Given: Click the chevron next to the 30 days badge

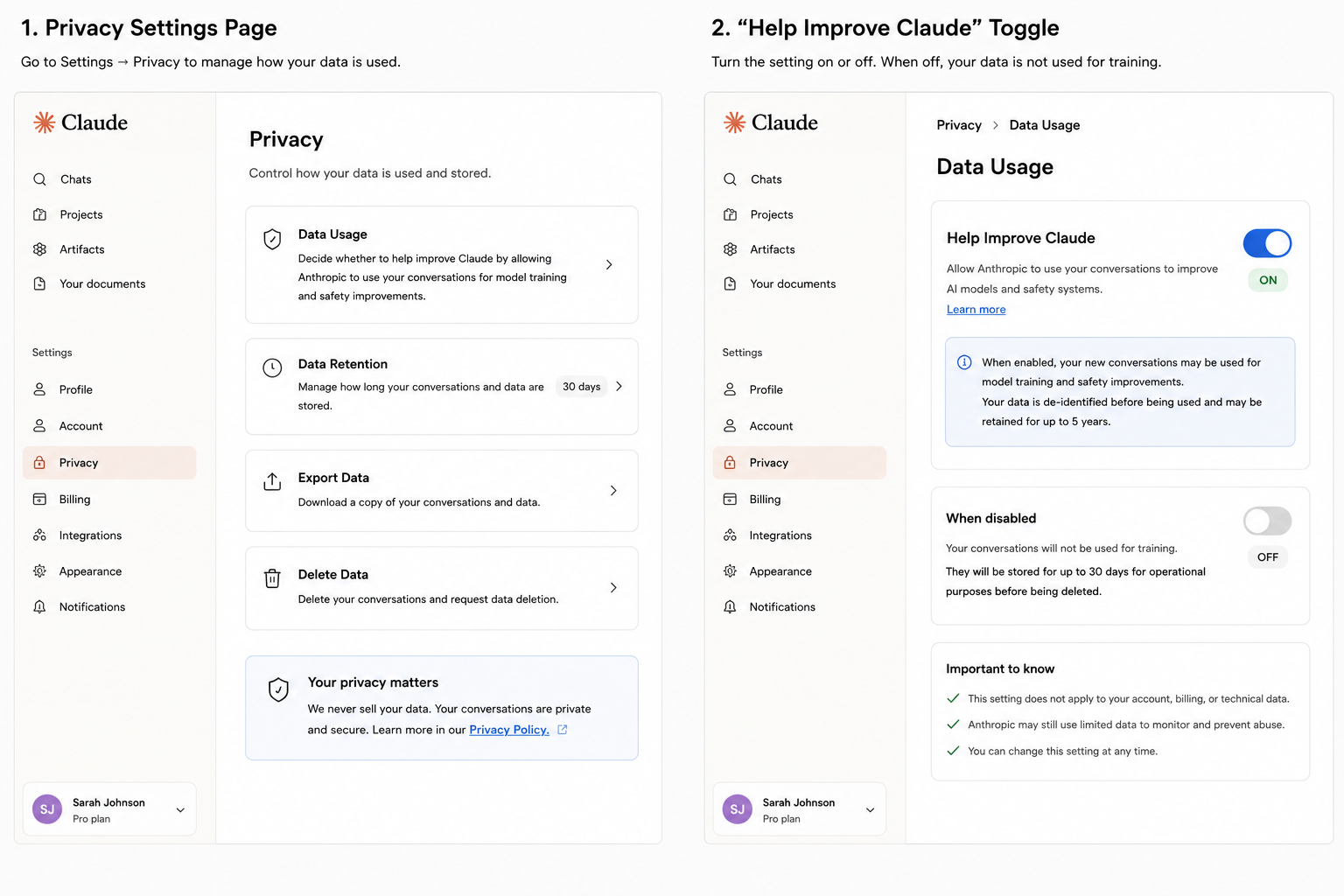Looking at the screenshot, I should click(x=619, y=386).
